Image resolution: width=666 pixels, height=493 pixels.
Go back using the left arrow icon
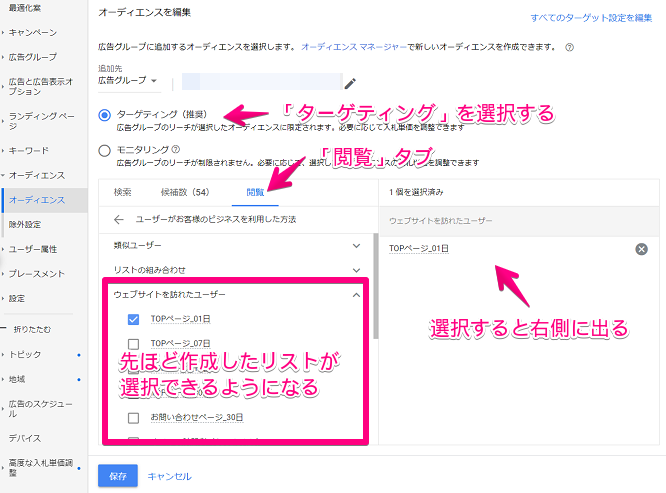[119, 219]
